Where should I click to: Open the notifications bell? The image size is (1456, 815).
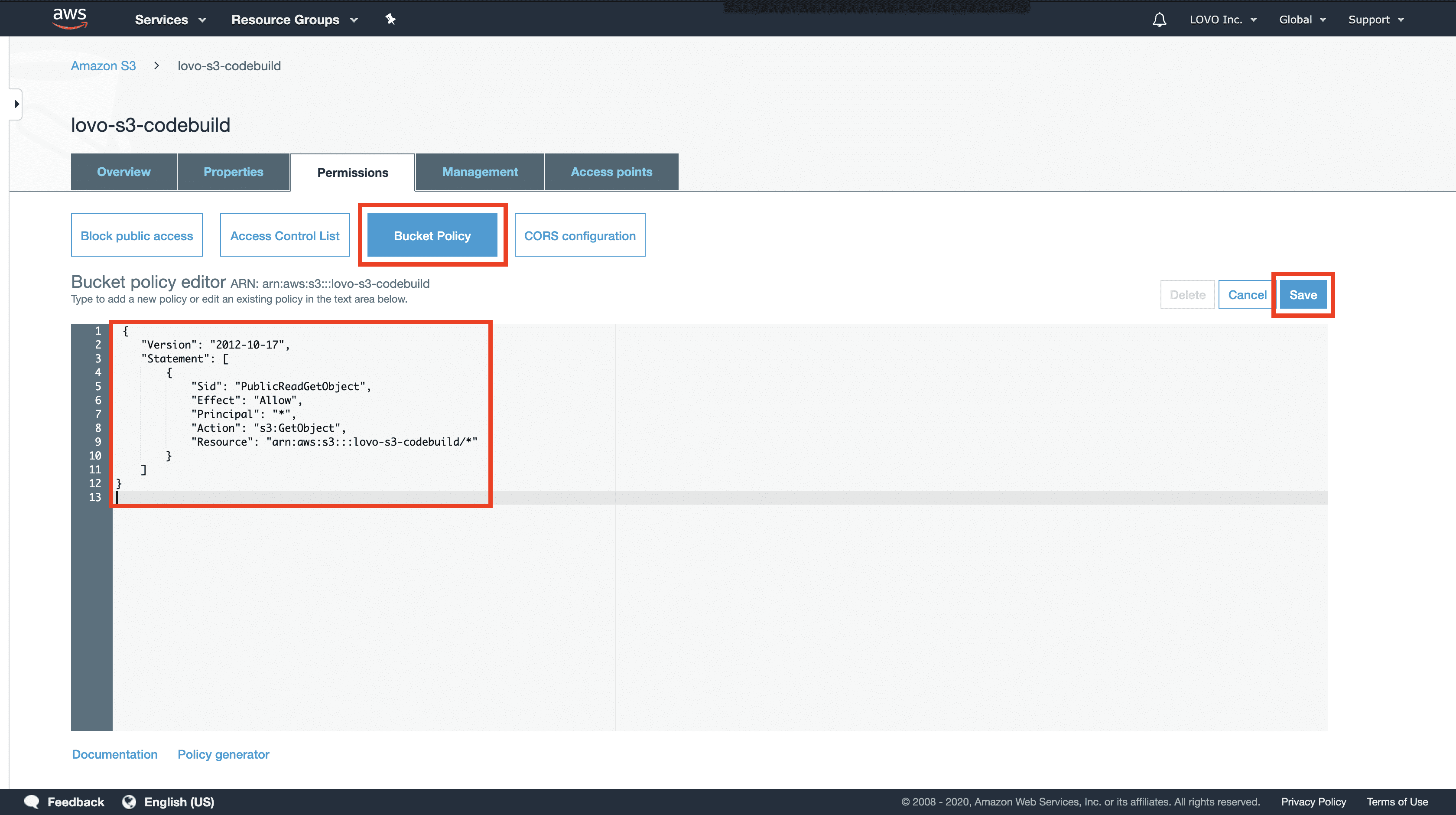point(1159,20)
